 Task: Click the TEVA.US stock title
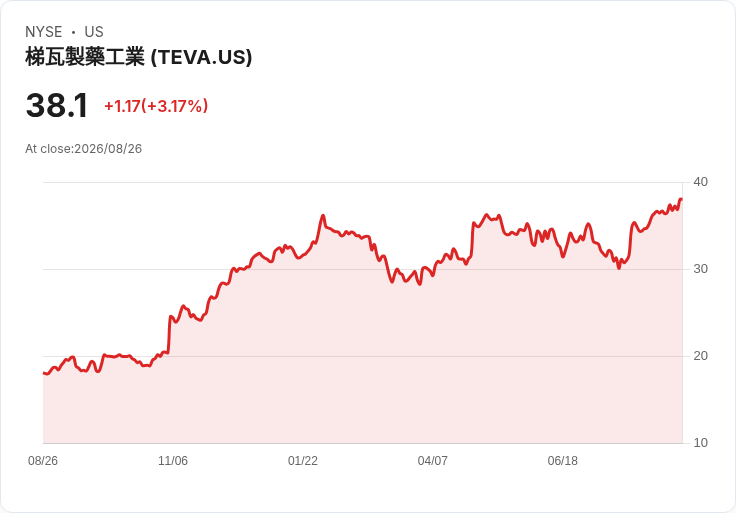[138, 57]
